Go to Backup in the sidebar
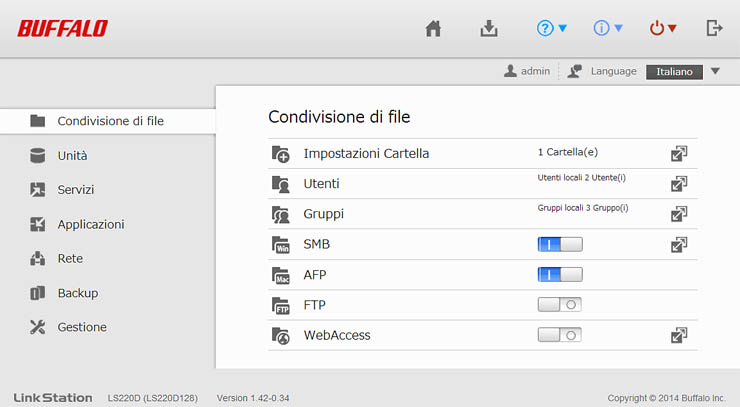This screenshot has width=740, height=407. pos(77,293)
